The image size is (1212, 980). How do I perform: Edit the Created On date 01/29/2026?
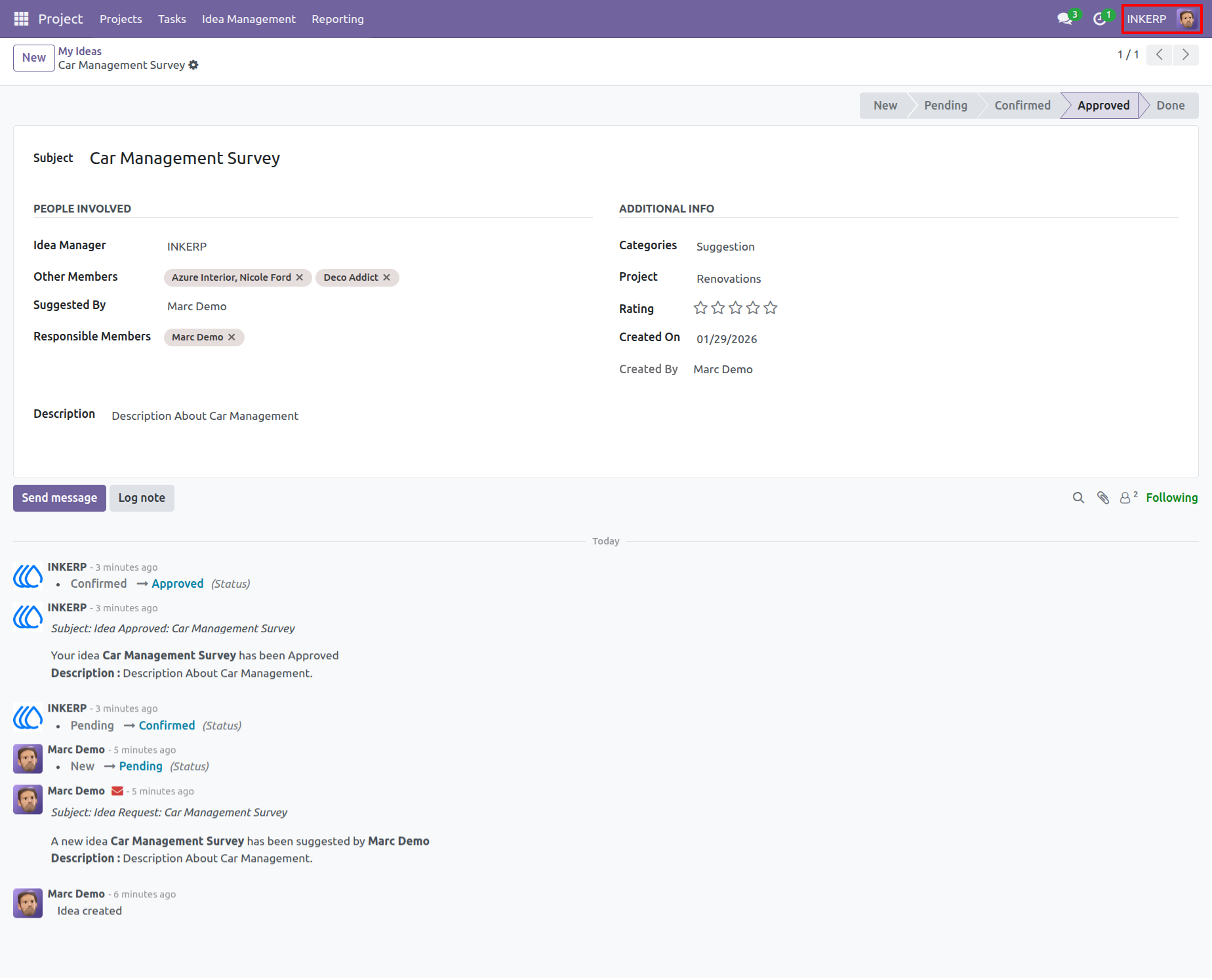727,339
